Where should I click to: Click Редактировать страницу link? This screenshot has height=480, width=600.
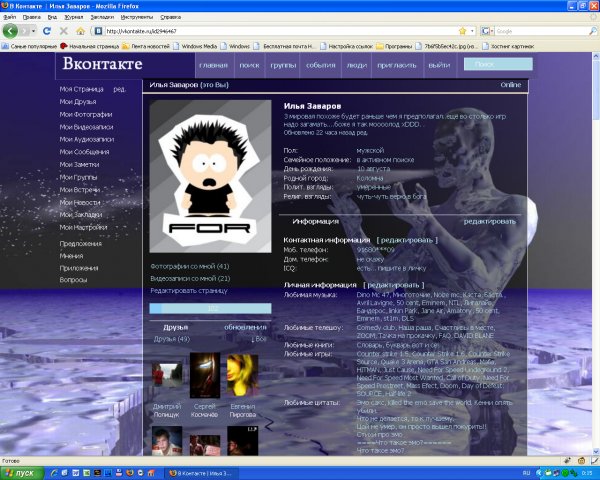[189, 291]
